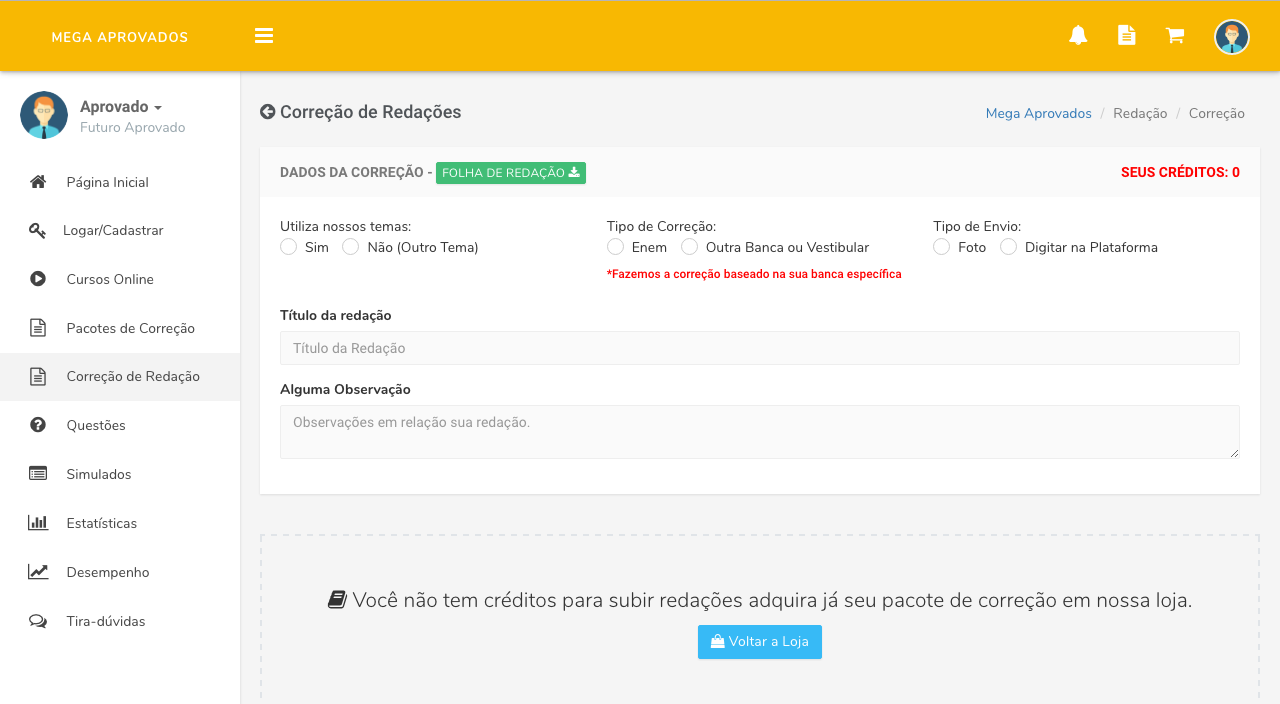This screenshot has width=1280, height=704.
Task: Click the Futuro Aprovado subtitle
Action: pos(133,128)
